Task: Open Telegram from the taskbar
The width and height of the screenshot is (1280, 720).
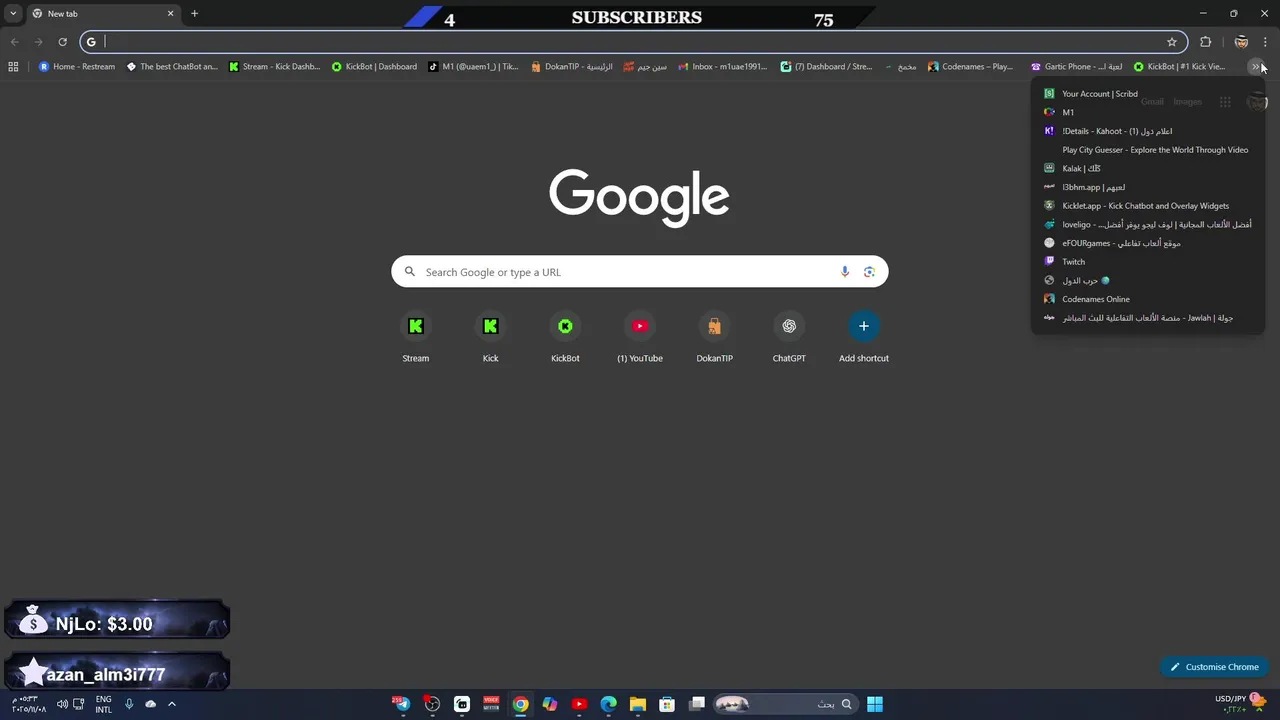Action: pyautogui.click(x=402, y=704)
